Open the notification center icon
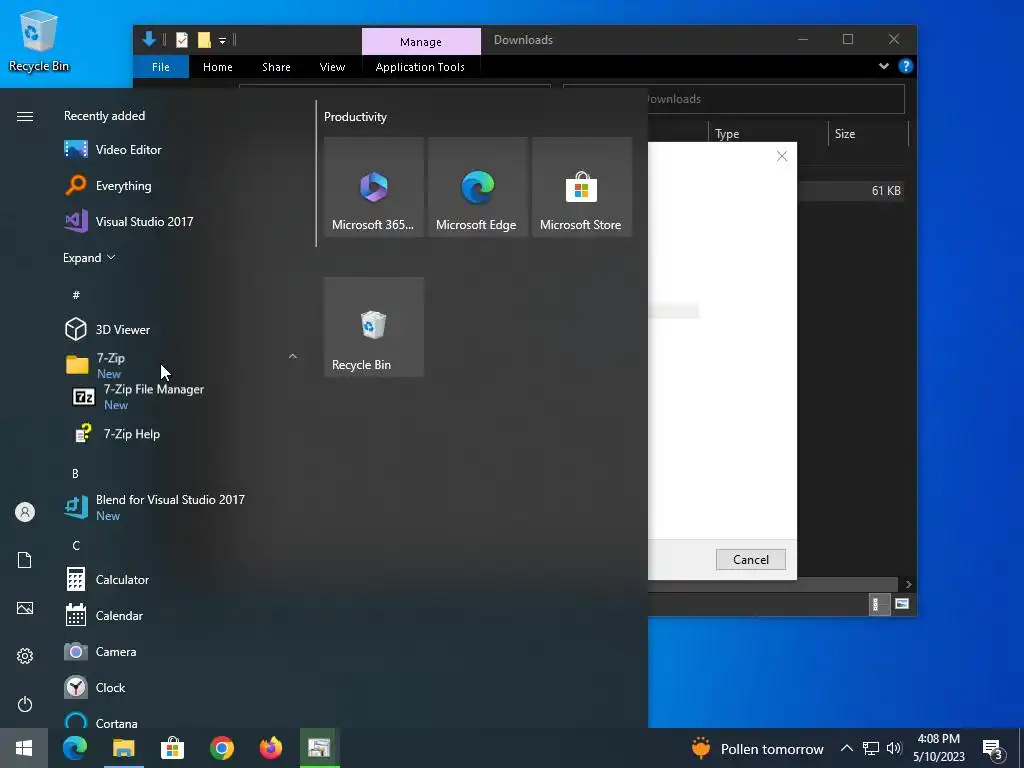Image resolution: width=1024 pixels, height=768 pixels. click(x=993, y=749)
